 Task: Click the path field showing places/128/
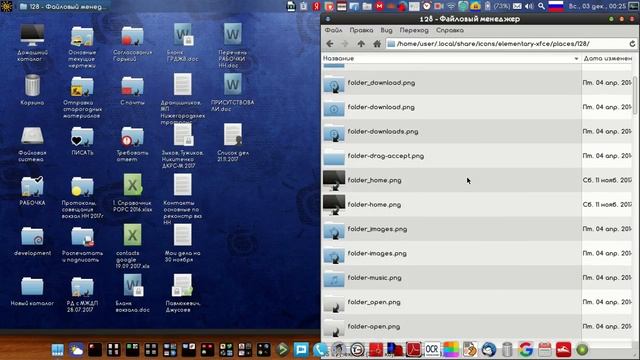coord(506,44)
